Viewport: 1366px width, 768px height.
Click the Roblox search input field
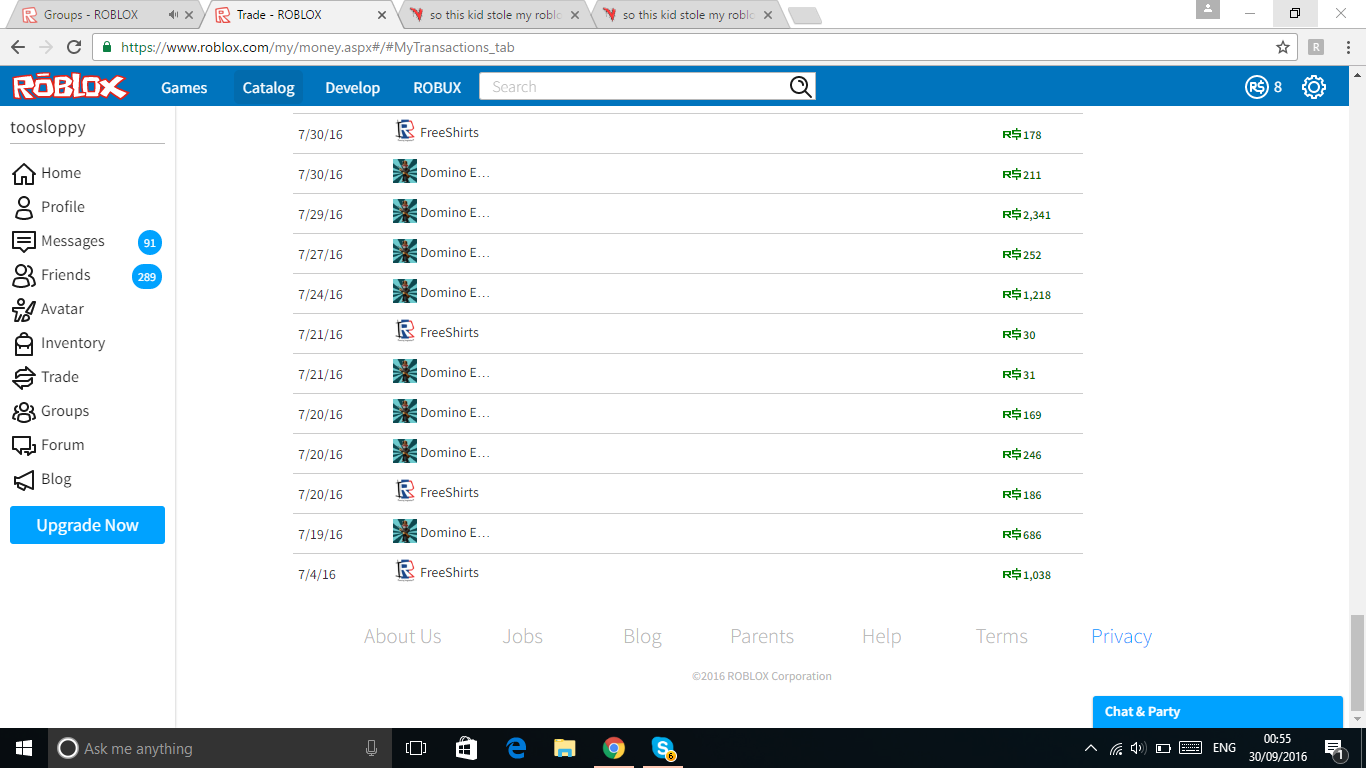point(634,87)
